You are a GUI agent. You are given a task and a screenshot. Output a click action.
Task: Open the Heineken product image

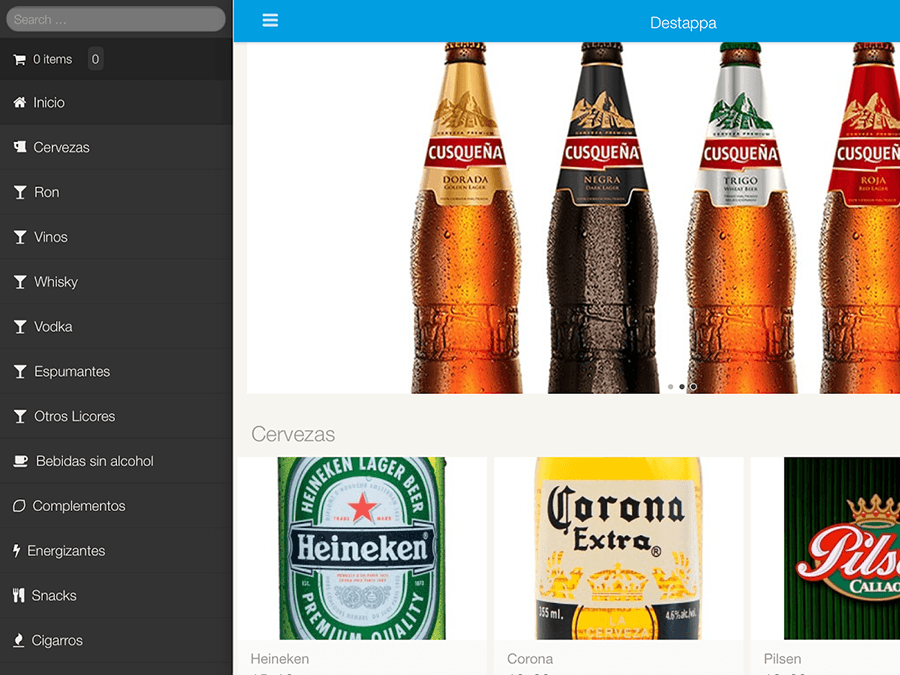[362, 548]
